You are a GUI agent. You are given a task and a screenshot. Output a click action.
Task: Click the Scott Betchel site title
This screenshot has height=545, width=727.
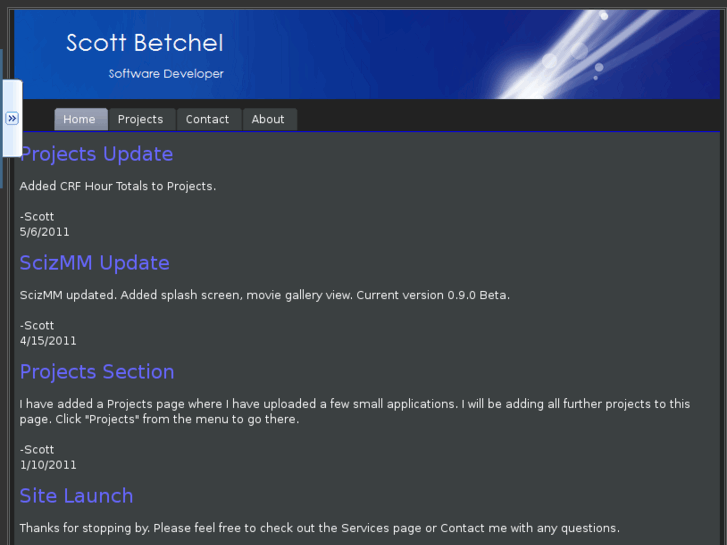144,43
